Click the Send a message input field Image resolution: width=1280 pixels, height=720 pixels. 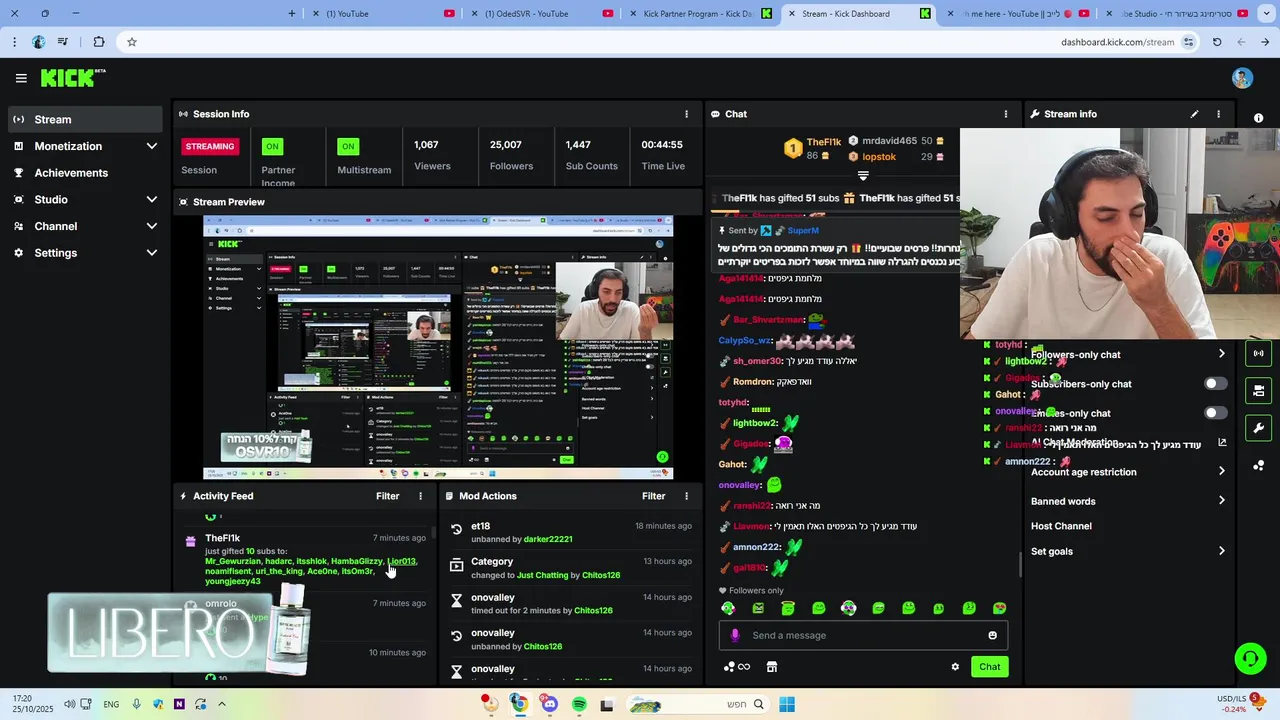coord(864,635)
